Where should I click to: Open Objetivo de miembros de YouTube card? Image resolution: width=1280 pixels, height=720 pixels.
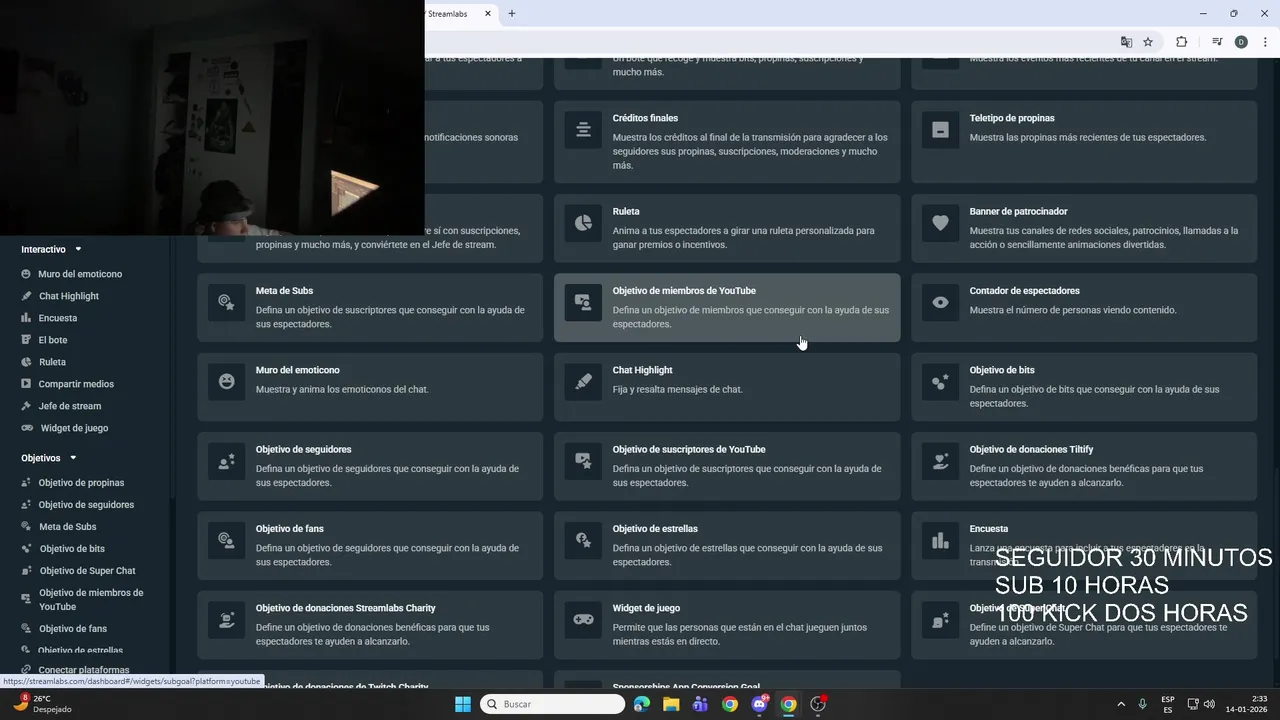tap(727, 307)
